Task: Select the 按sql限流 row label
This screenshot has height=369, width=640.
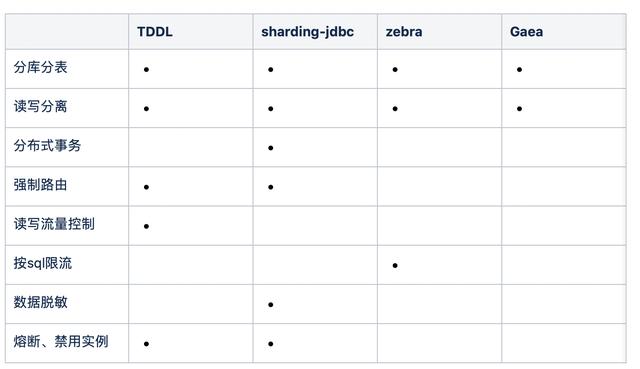Action: (42, 263)
